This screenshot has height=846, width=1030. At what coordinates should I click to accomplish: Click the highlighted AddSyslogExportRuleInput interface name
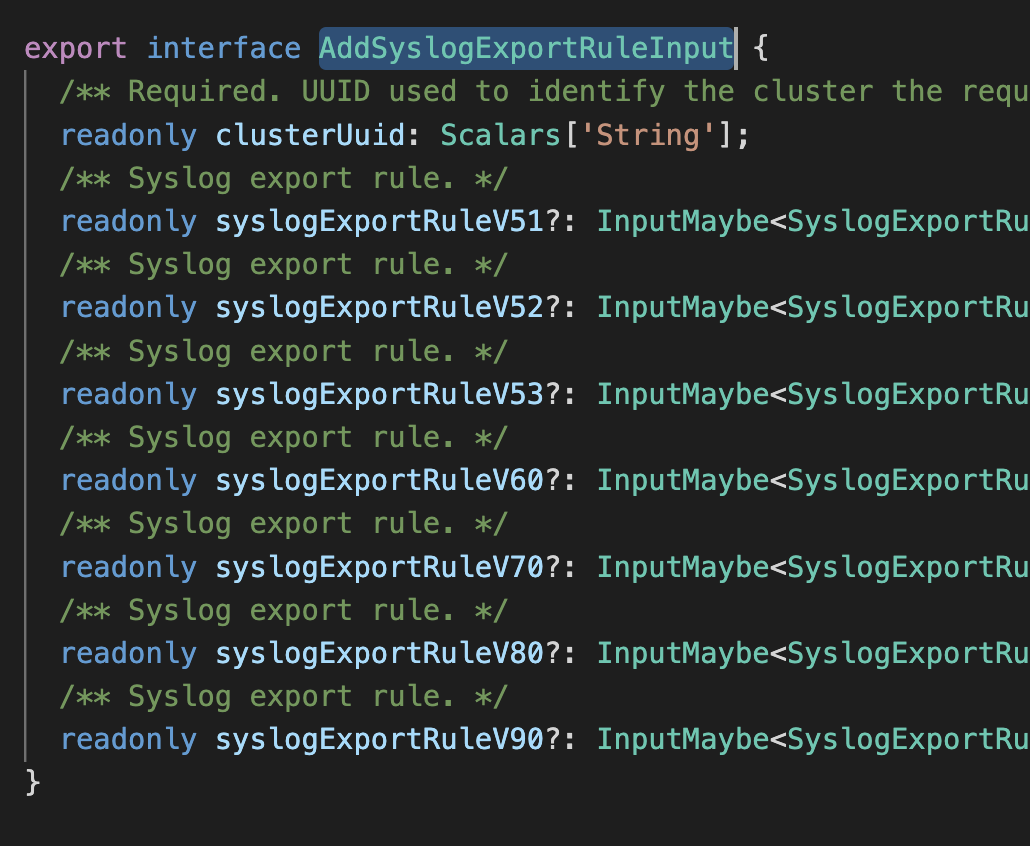click(x=526, y=49)
